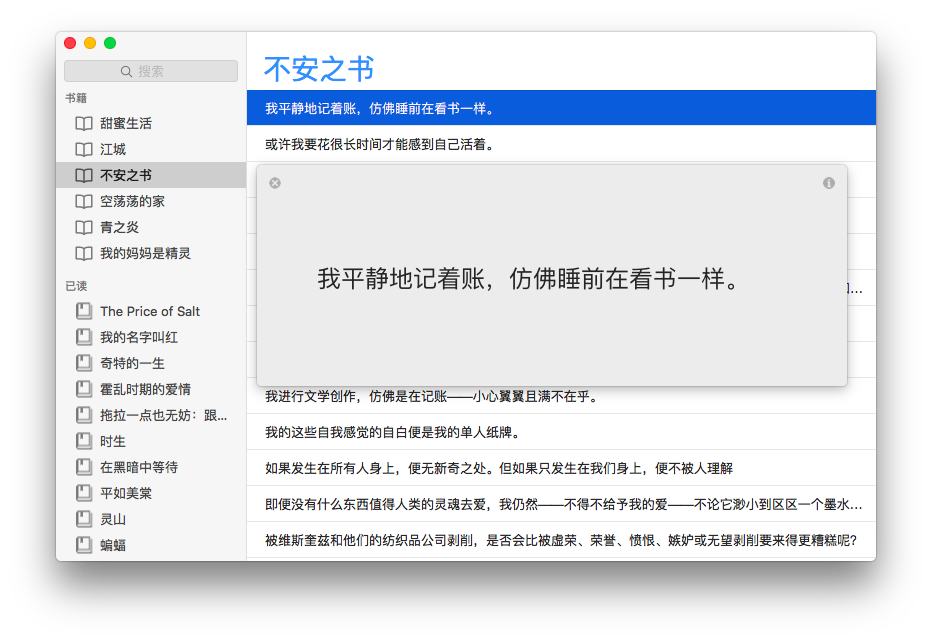Click the finished-book icon beside The Price of Salt
Screen dimensions: 932x641
pyautogui.click(x=84, y=311)
